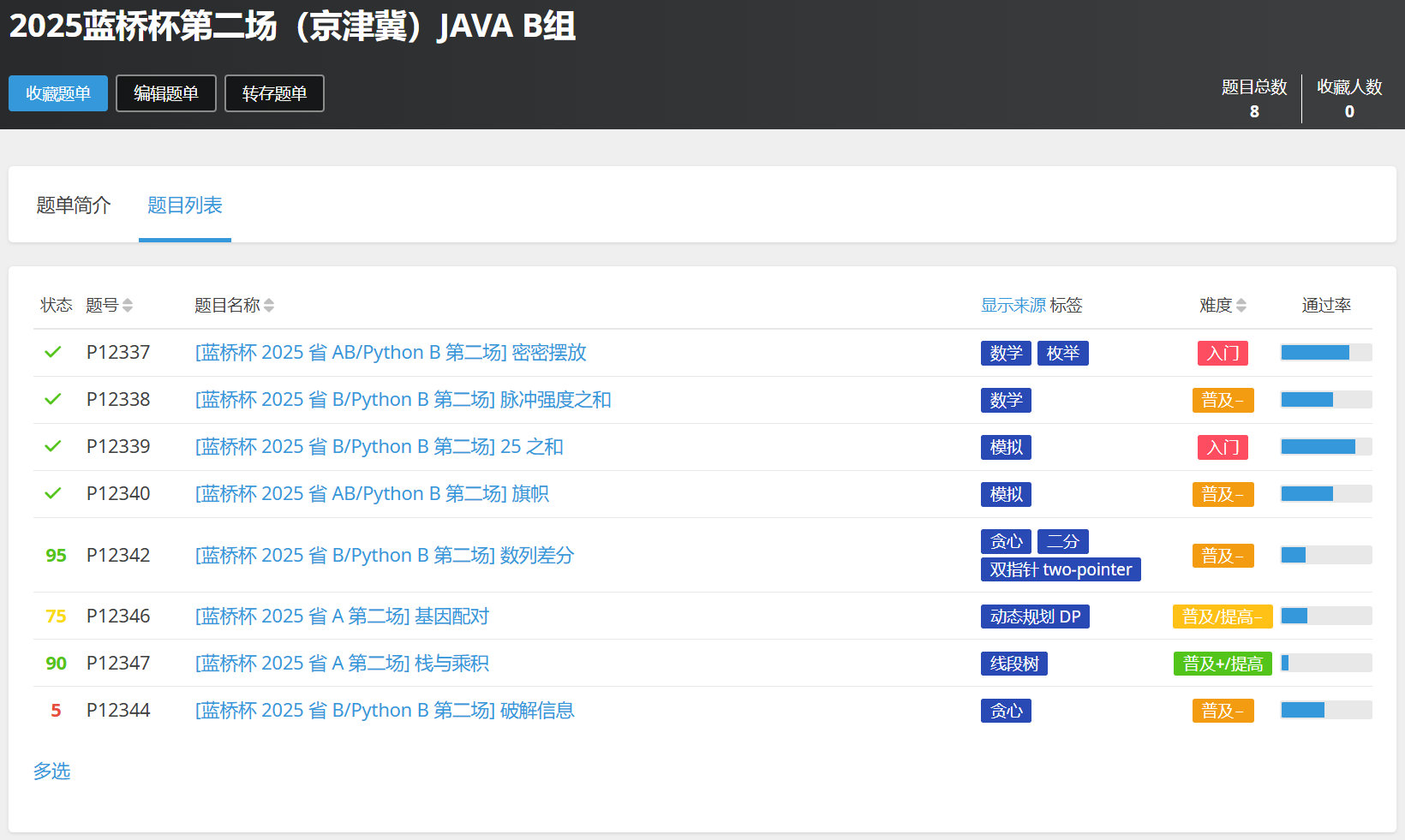This screenshot has height=840, width=1405.
Task: Click the 入门 difficulty badge for P12337
Action: (1223, 354)
